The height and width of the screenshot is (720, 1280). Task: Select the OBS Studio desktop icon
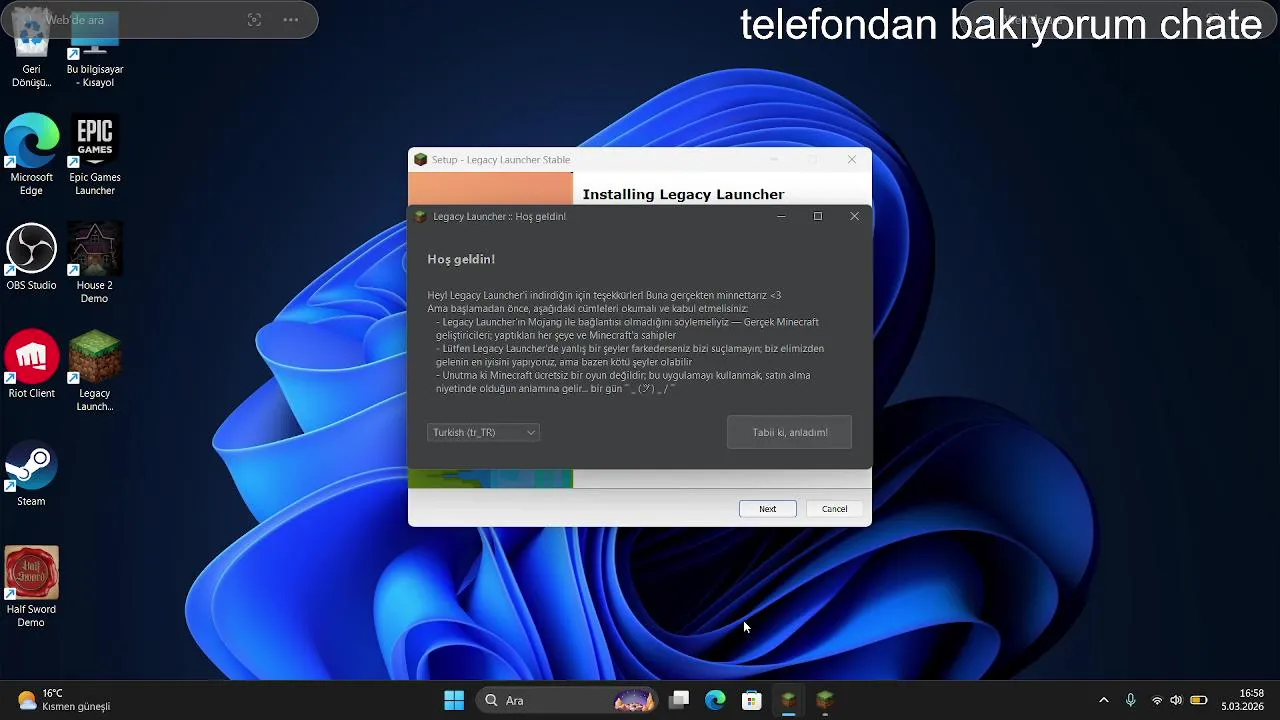click(x=31, y=257)
